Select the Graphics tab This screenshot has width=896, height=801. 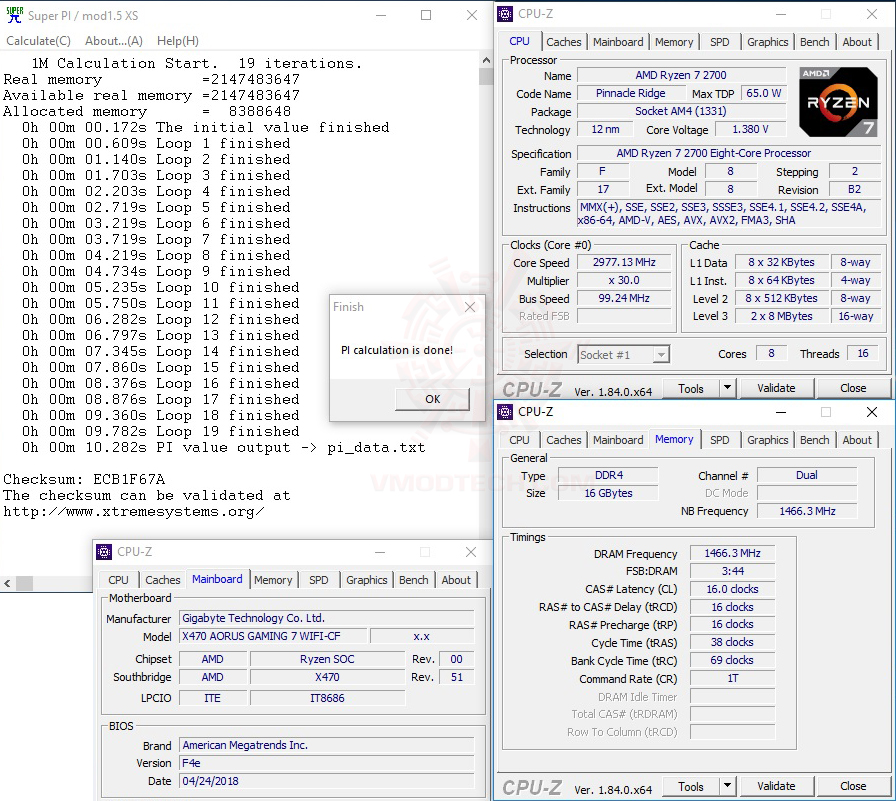click(x=767, y=41)
